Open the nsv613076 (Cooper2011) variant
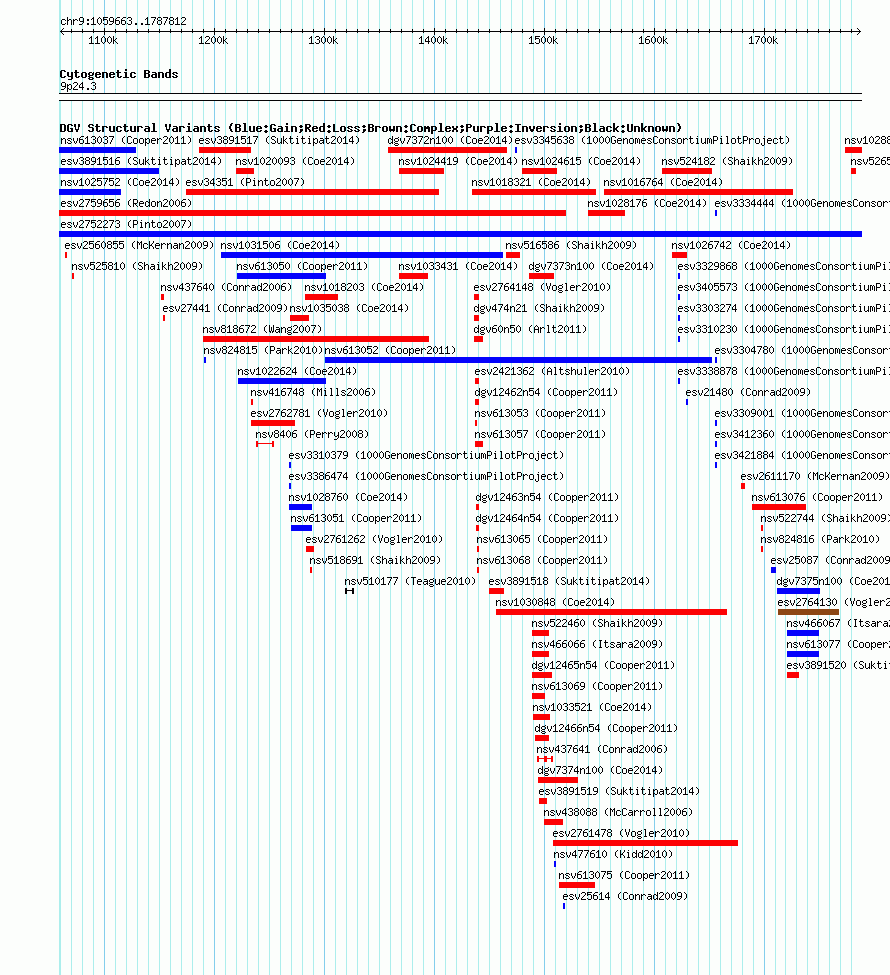Image resolution: width=890 pixels, height=975 pixels. pyautogui.click(x=817, y=497)
